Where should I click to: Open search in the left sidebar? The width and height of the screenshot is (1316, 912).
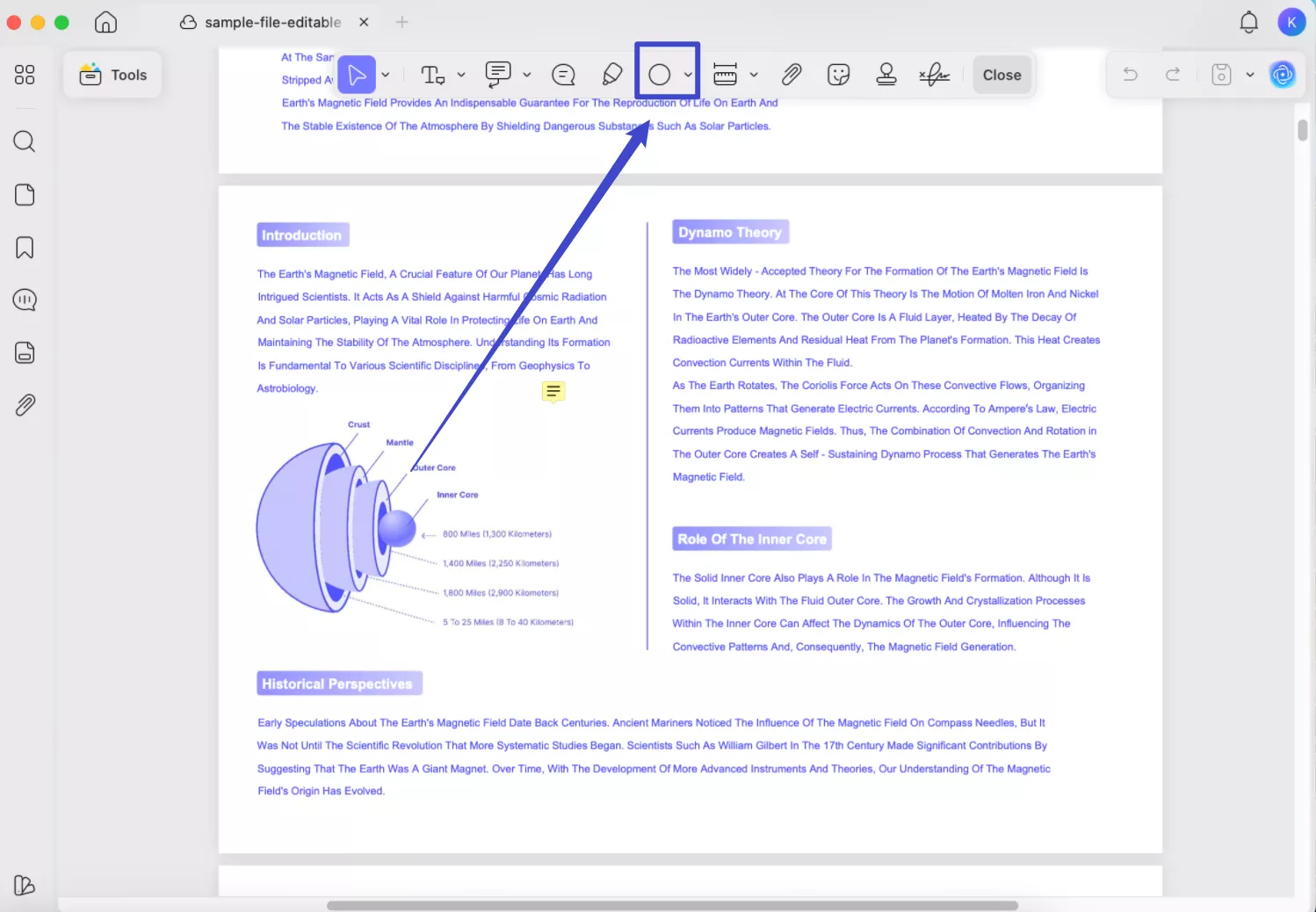[x=24, y=141]
